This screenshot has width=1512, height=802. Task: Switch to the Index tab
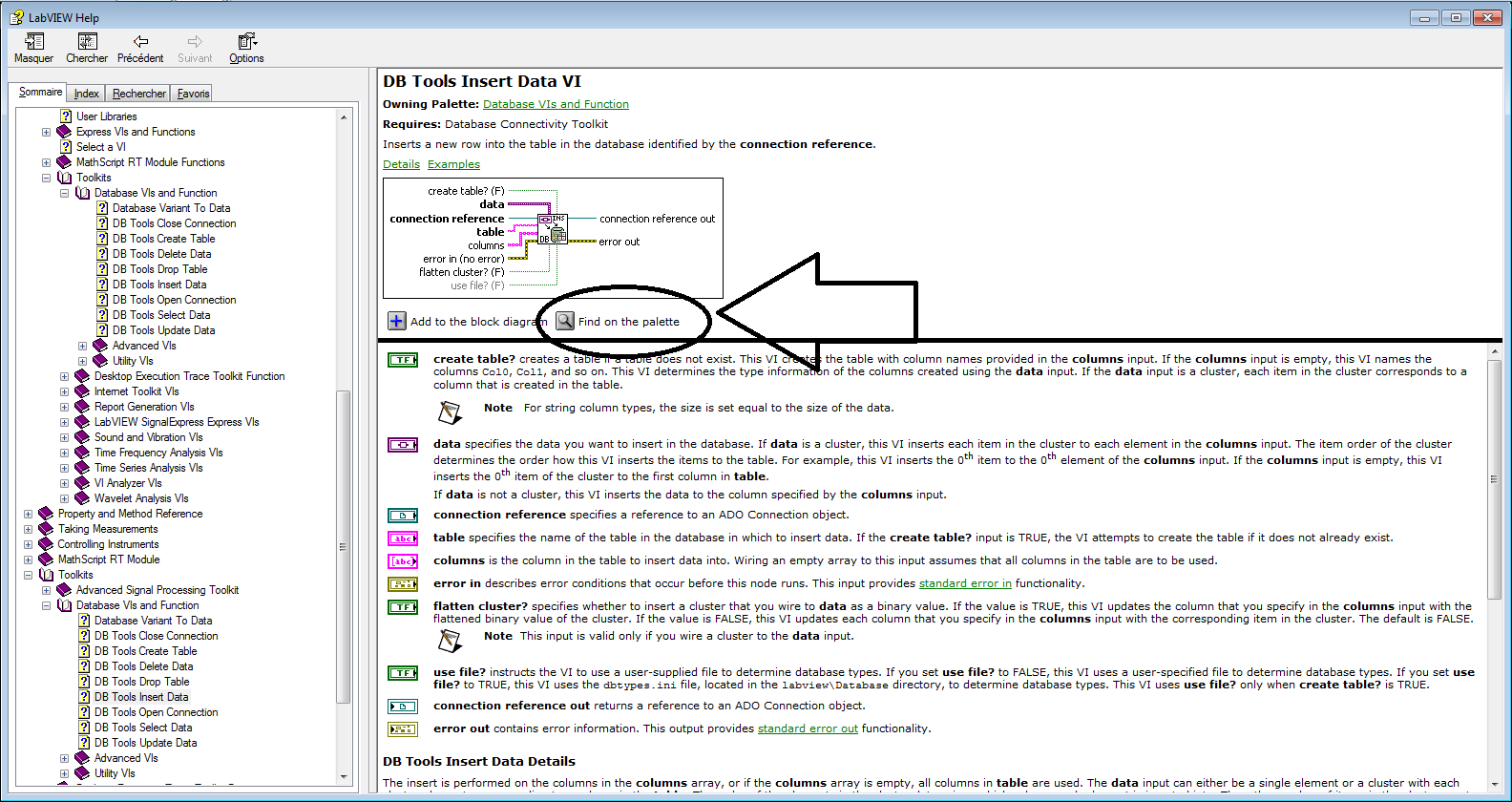pos(86,94)
